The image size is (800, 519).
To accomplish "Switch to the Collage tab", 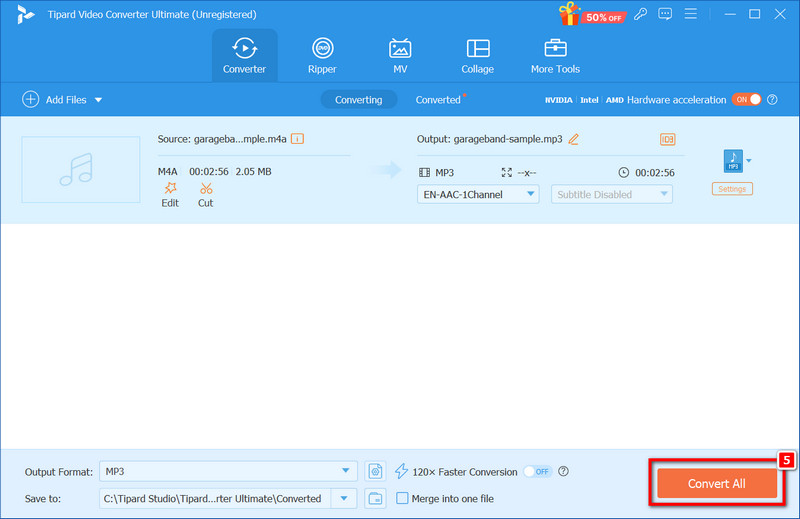I will [x=478, y=56].
